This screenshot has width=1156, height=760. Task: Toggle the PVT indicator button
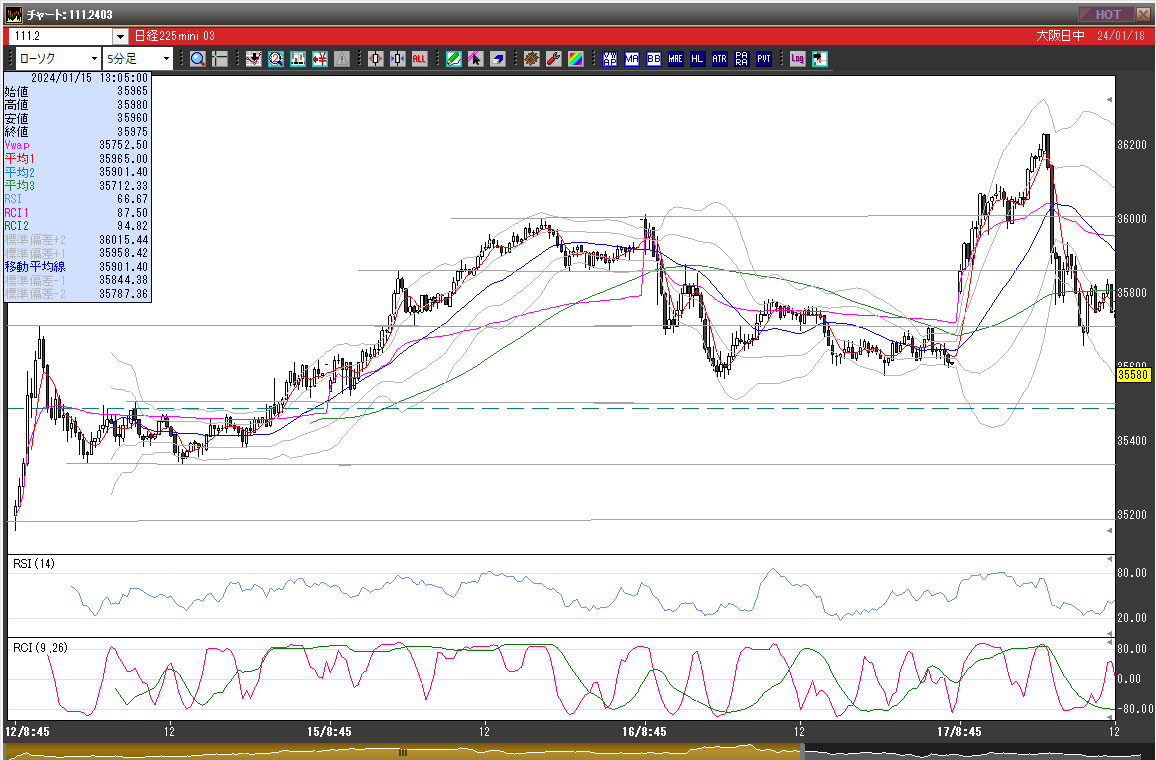764,59
